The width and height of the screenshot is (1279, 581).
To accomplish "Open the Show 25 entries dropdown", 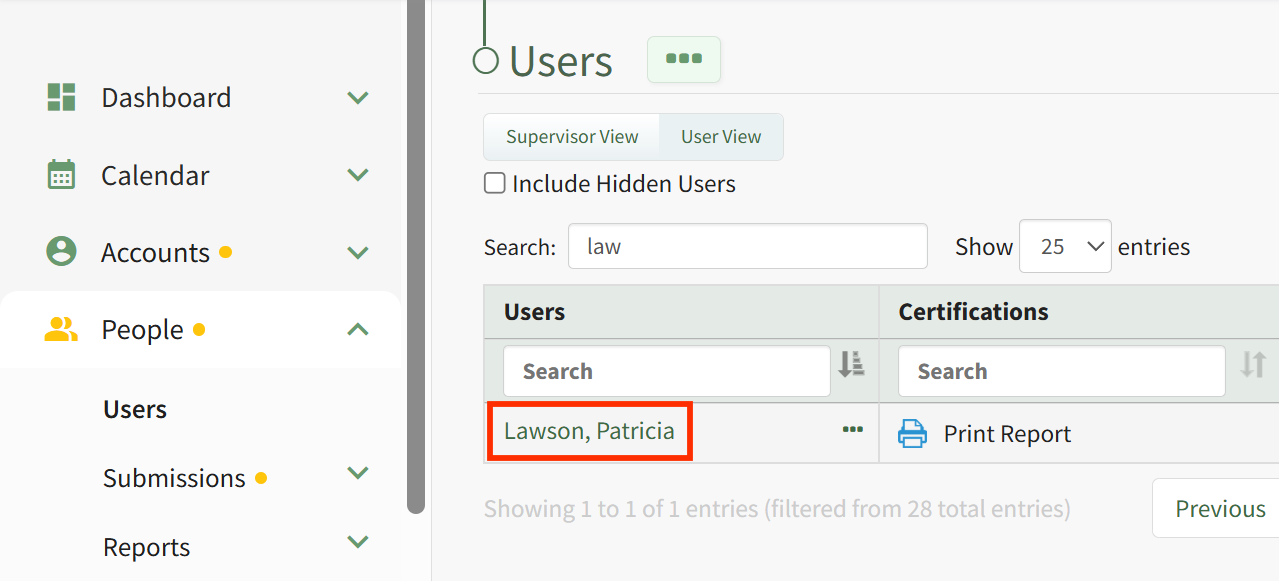I will pos(1065,246).
